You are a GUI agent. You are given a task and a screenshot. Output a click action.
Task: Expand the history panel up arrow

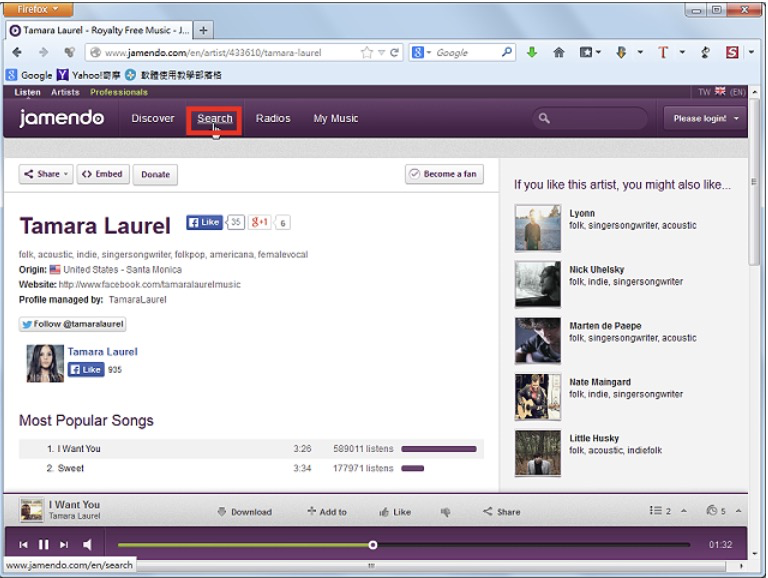click(738, 511)
